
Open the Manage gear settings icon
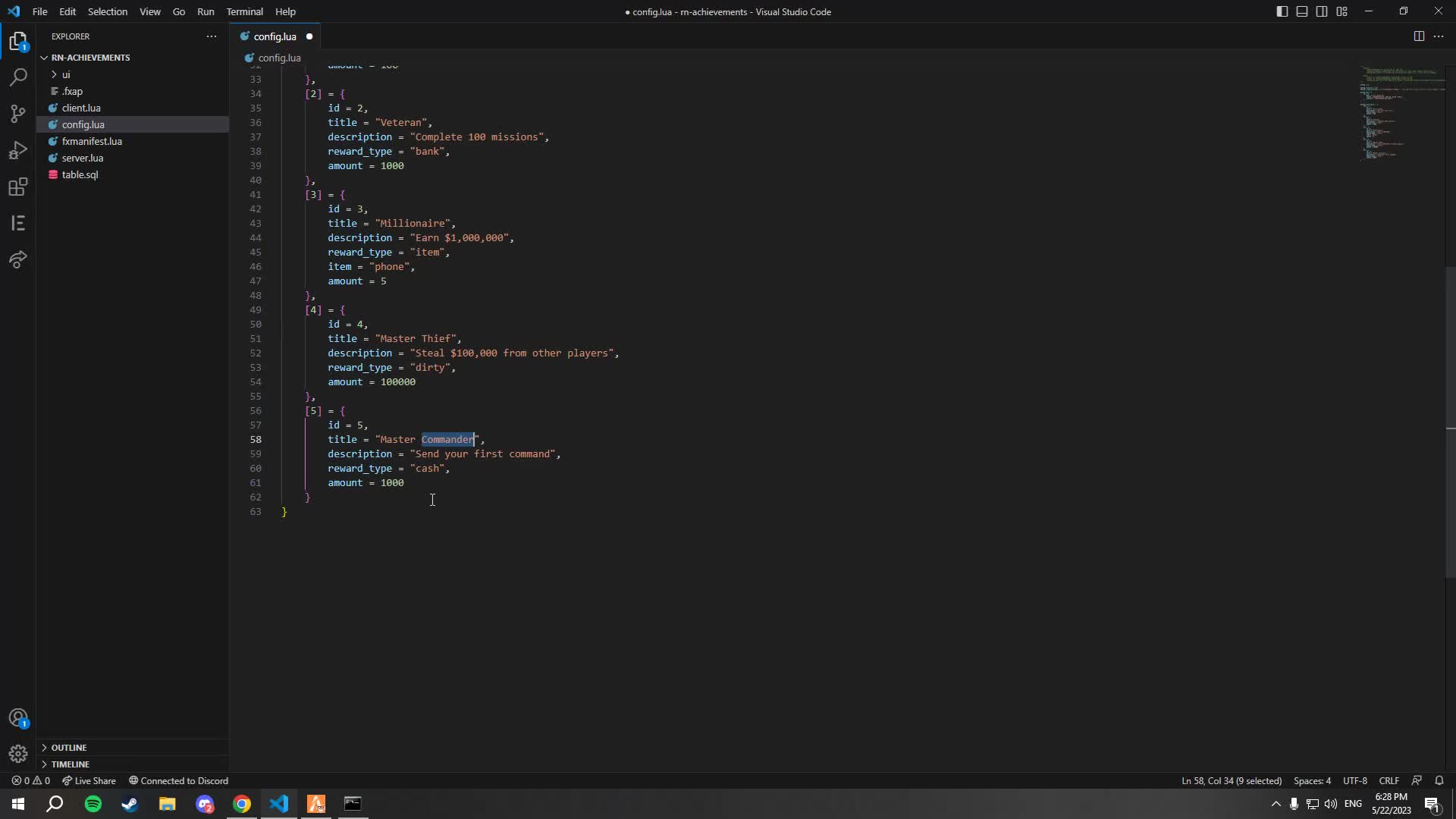pos(18,754)
